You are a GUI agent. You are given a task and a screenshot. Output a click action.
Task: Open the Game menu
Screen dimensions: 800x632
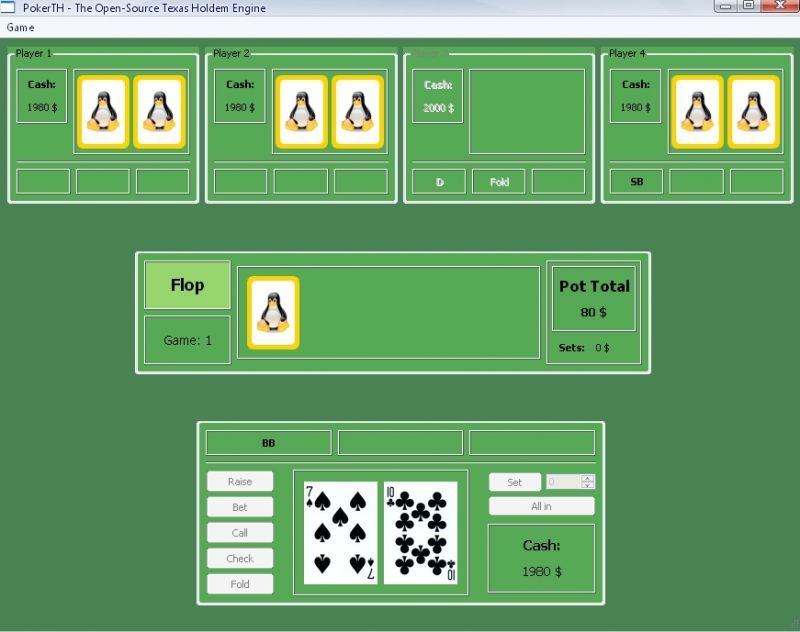[x=20, y=27]
